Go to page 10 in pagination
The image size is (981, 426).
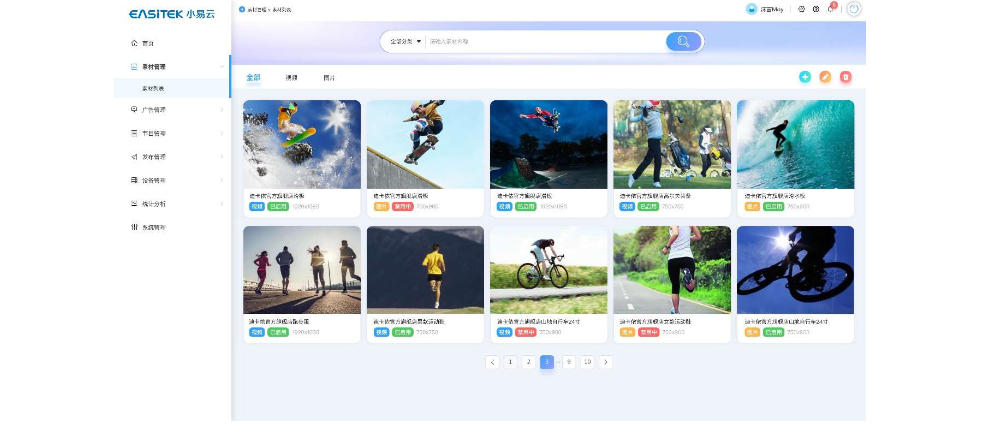[x=587, y=362]
